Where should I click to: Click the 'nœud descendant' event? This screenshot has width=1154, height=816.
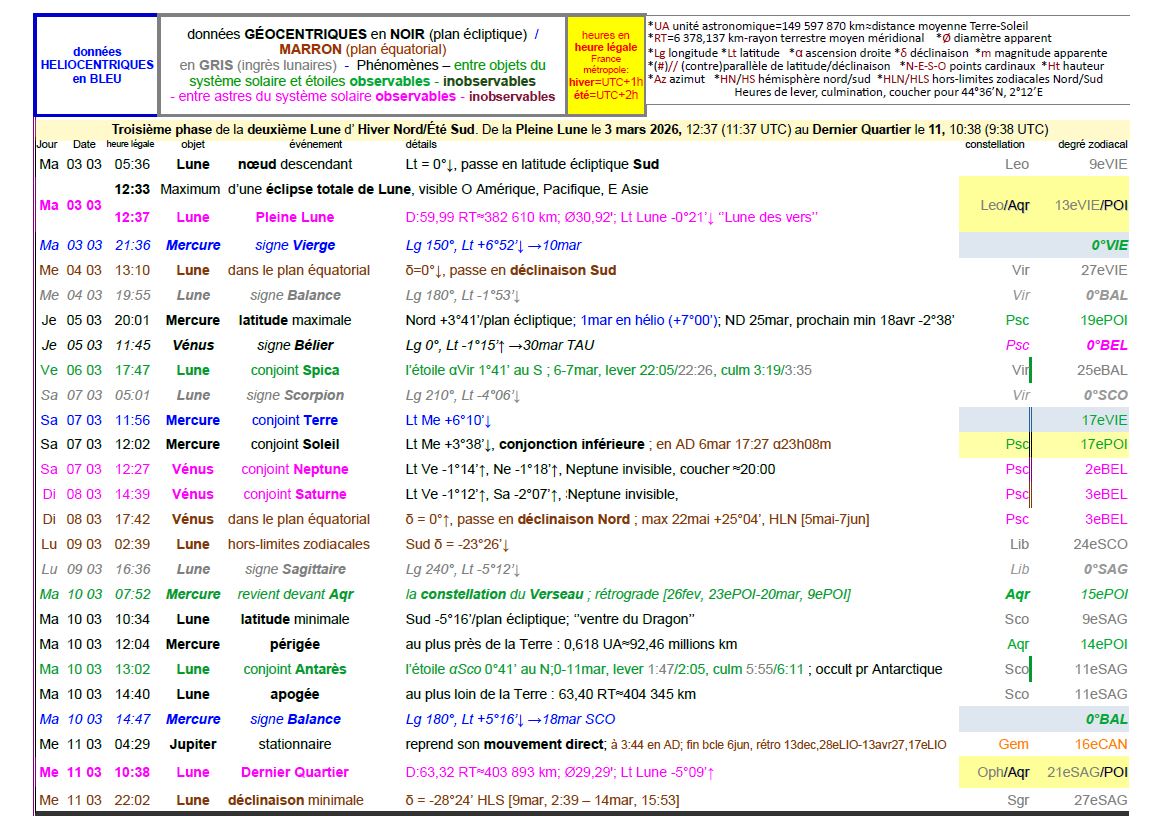click(294, 164)
